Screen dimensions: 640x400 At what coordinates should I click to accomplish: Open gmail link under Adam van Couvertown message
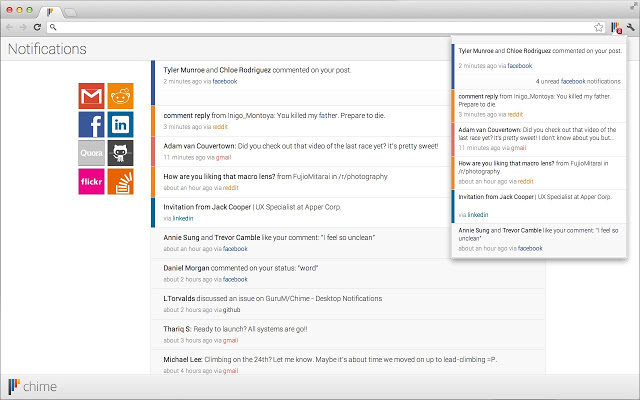(223, 158)
